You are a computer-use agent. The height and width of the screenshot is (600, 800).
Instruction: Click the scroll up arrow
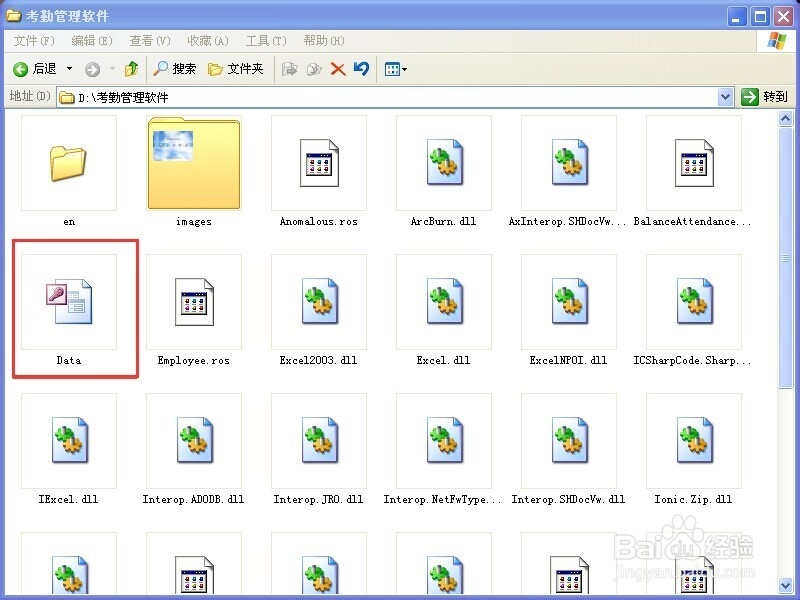click(x=785, y=119)
